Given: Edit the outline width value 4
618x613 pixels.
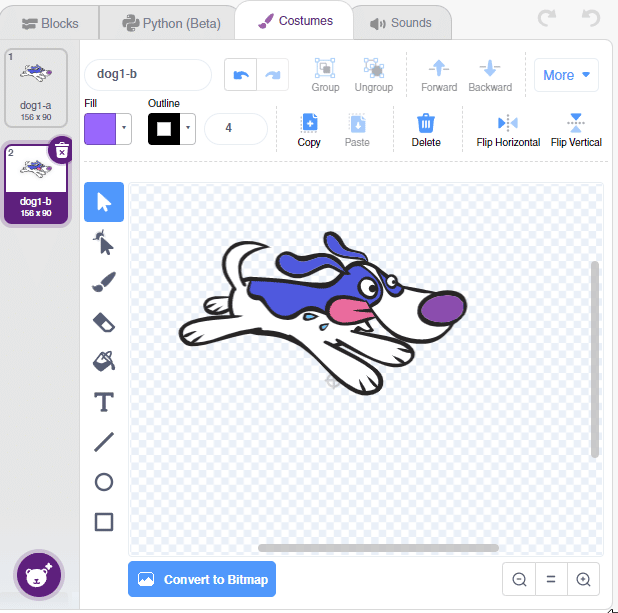Looking at the screenshot, I should click(236, 128).
